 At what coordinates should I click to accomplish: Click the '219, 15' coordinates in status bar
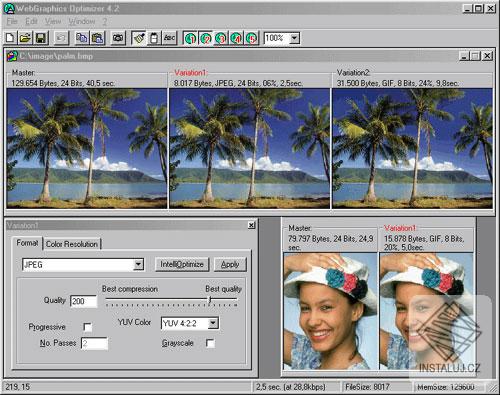tap(18, 387)
